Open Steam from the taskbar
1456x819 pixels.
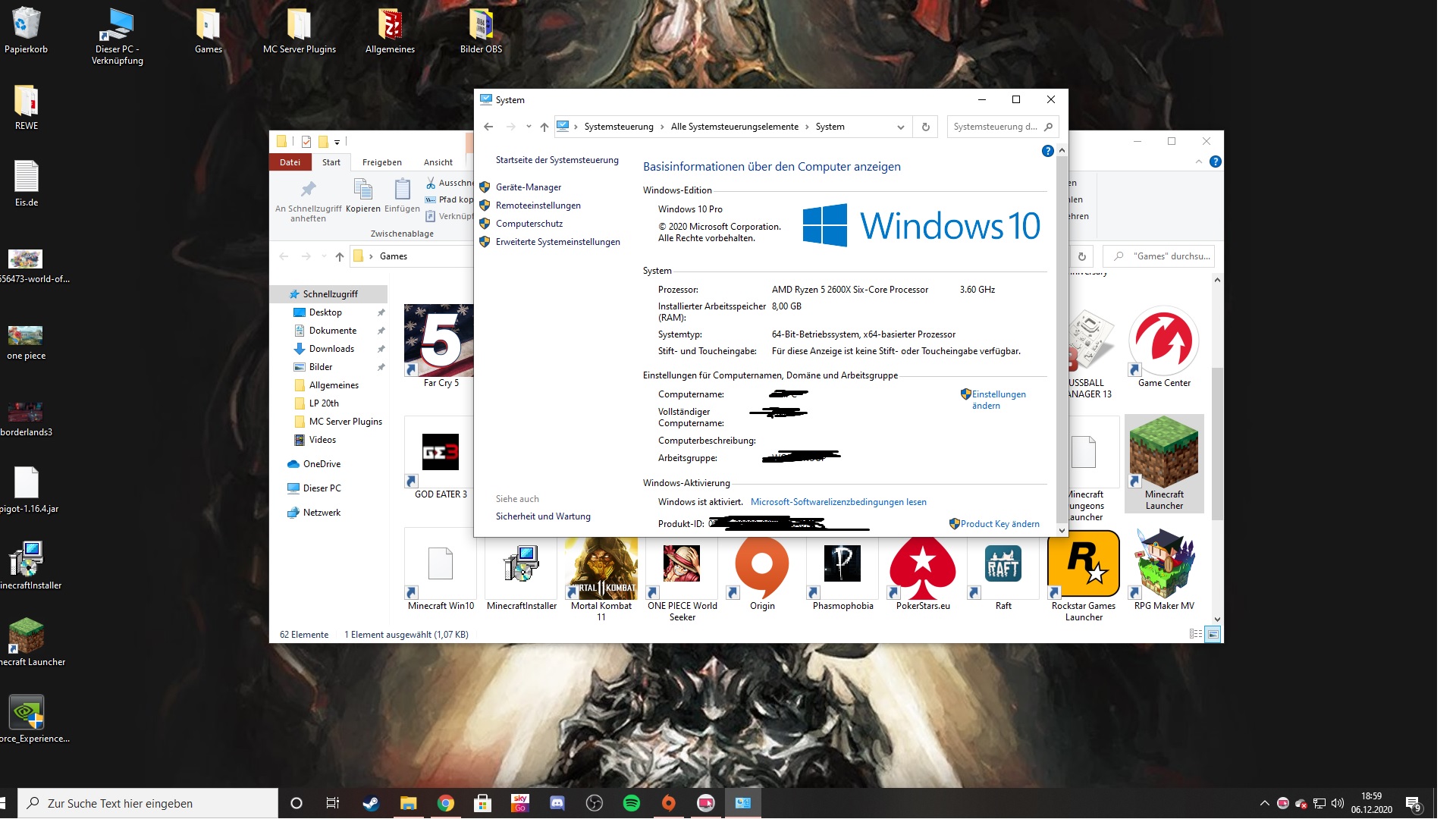[x=371, y=803]
